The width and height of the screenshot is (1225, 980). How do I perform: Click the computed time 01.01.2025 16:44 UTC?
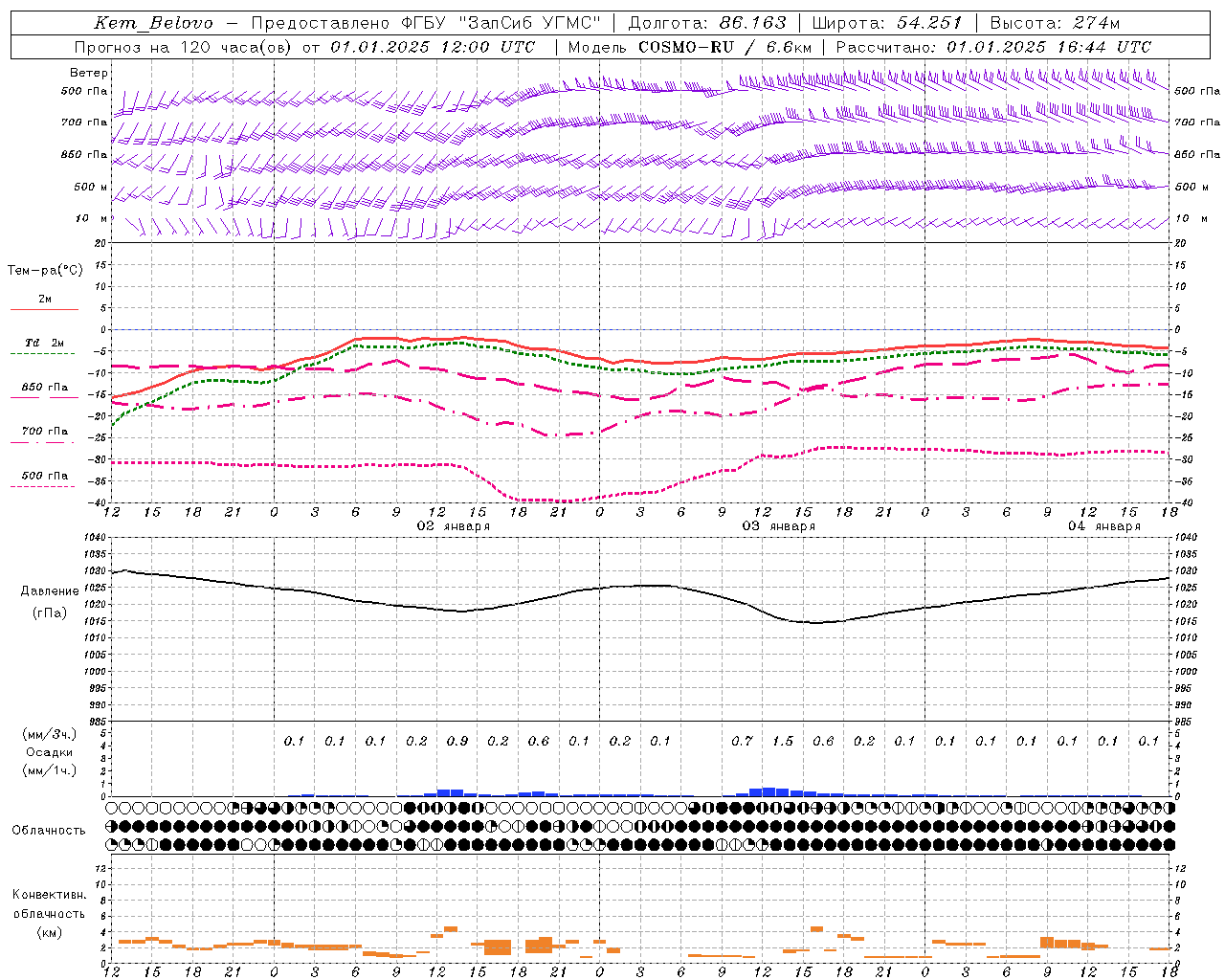tap(1049, 47)
